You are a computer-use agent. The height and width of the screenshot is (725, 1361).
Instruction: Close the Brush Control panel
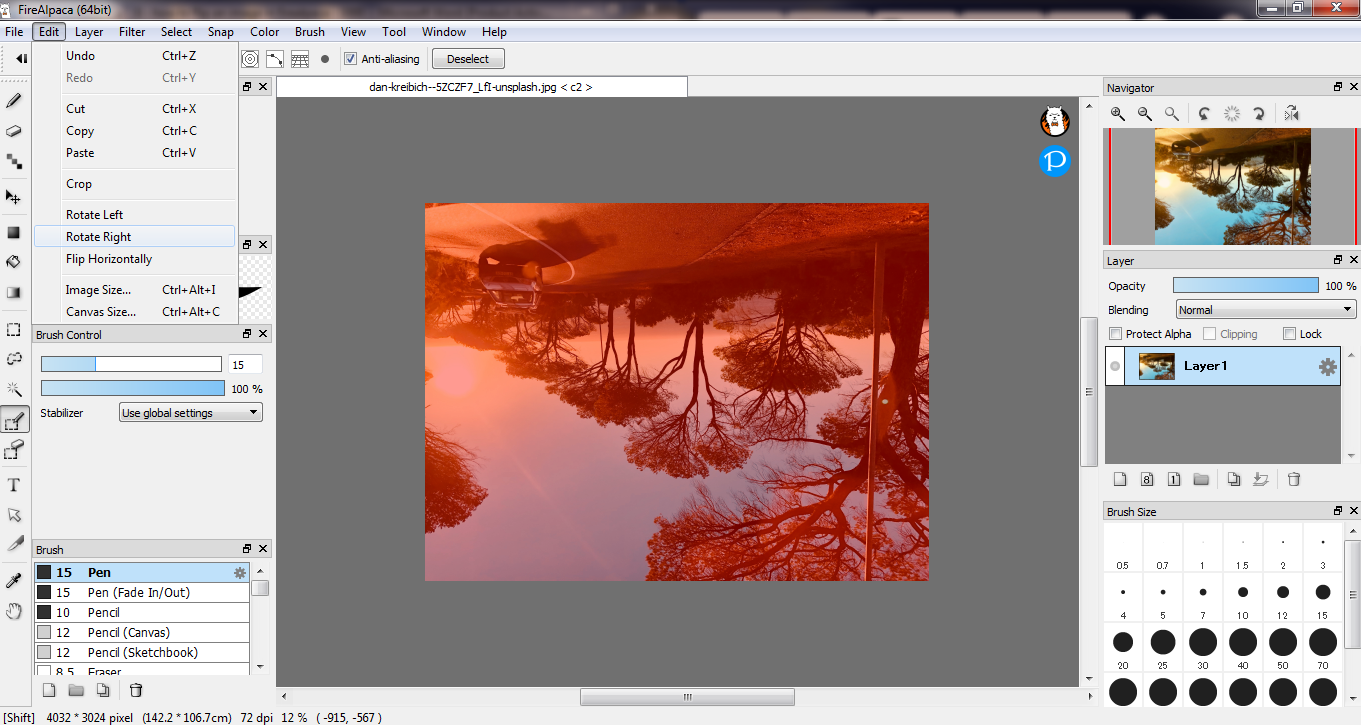pyautogui.click(x=263, y=334)
